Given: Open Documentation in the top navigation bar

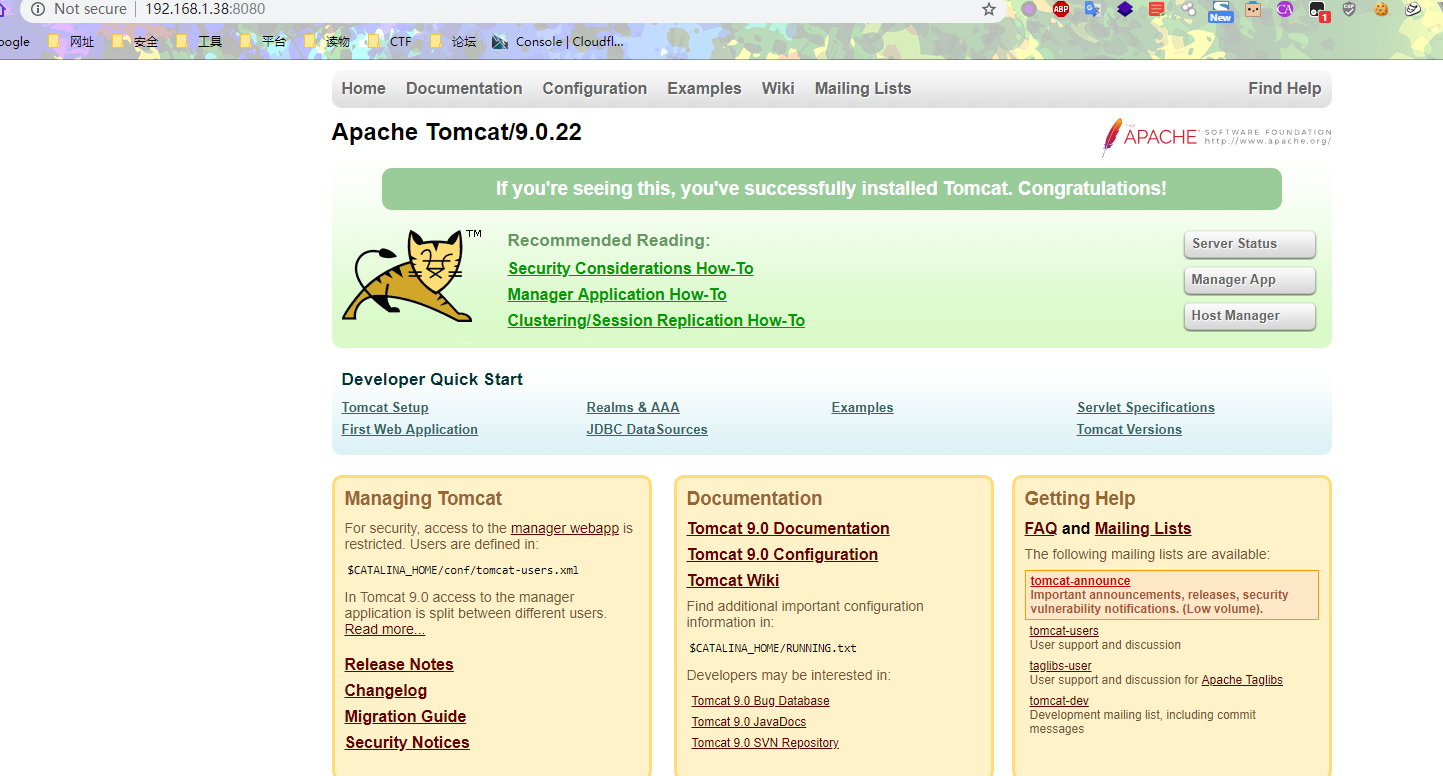Looking at the screenshot, I should [x=464, y=89].
